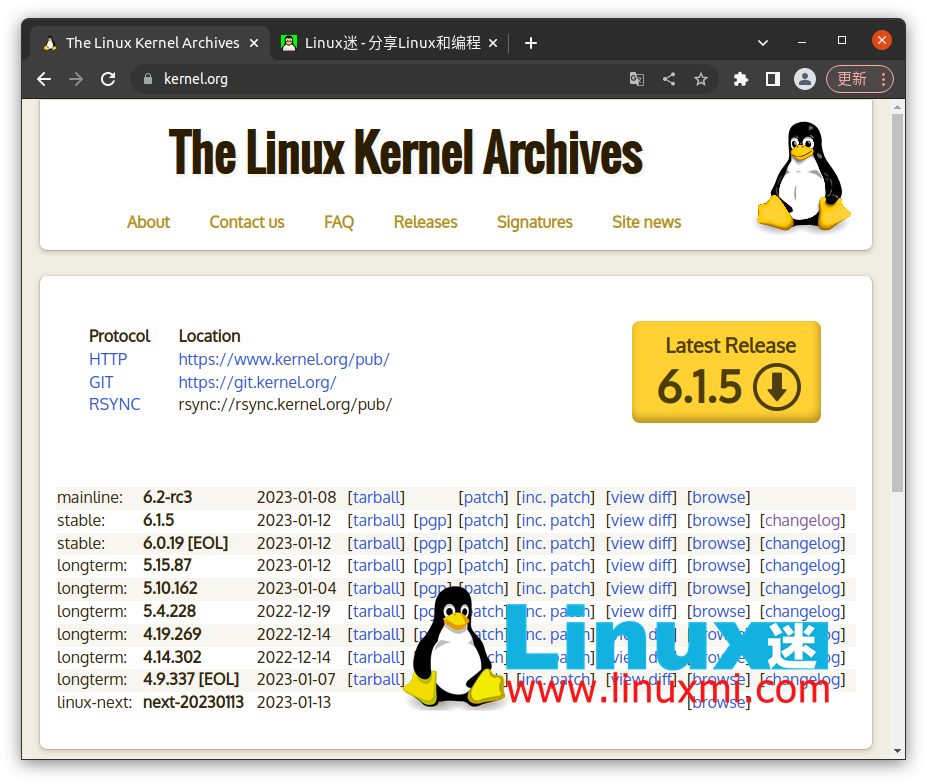This screenshot has height=784, width=927.
Task: Open the user profile avatar
Action: 805,79
